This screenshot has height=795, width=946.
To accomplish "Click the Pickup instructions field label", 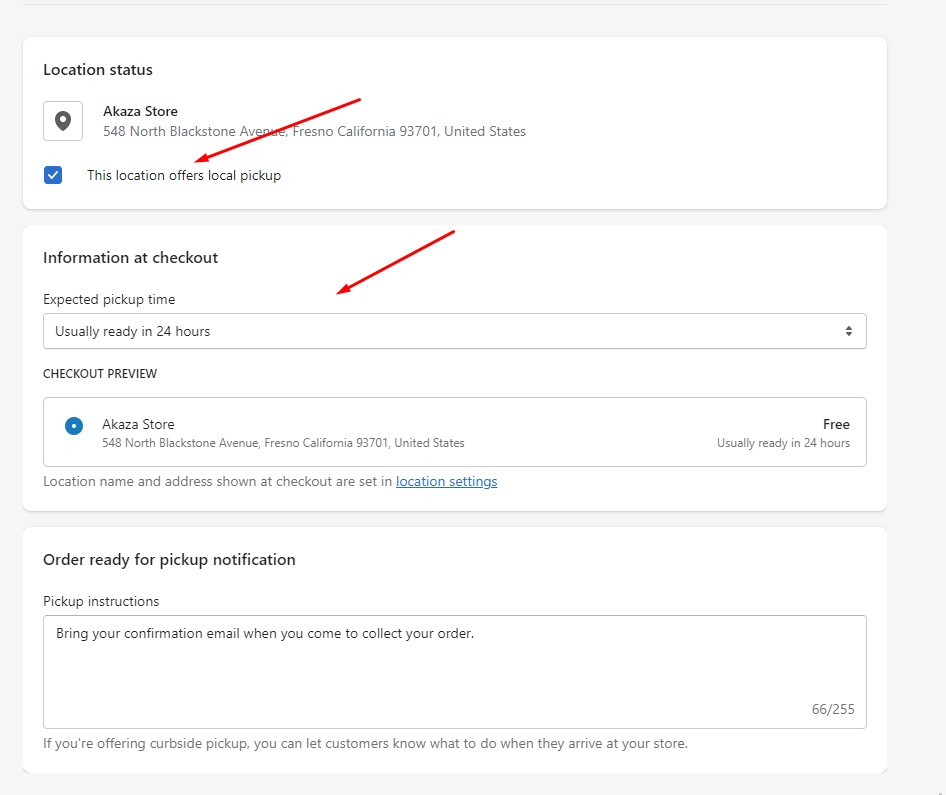I will pos(101,601).
